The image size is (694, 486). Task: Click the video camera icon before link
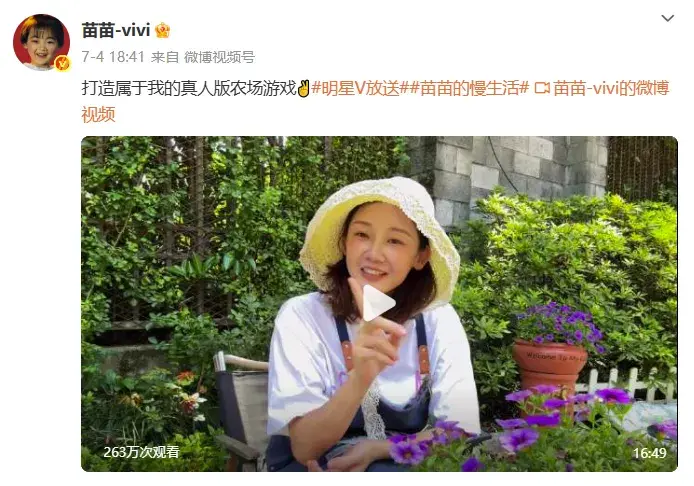[542, 88]
